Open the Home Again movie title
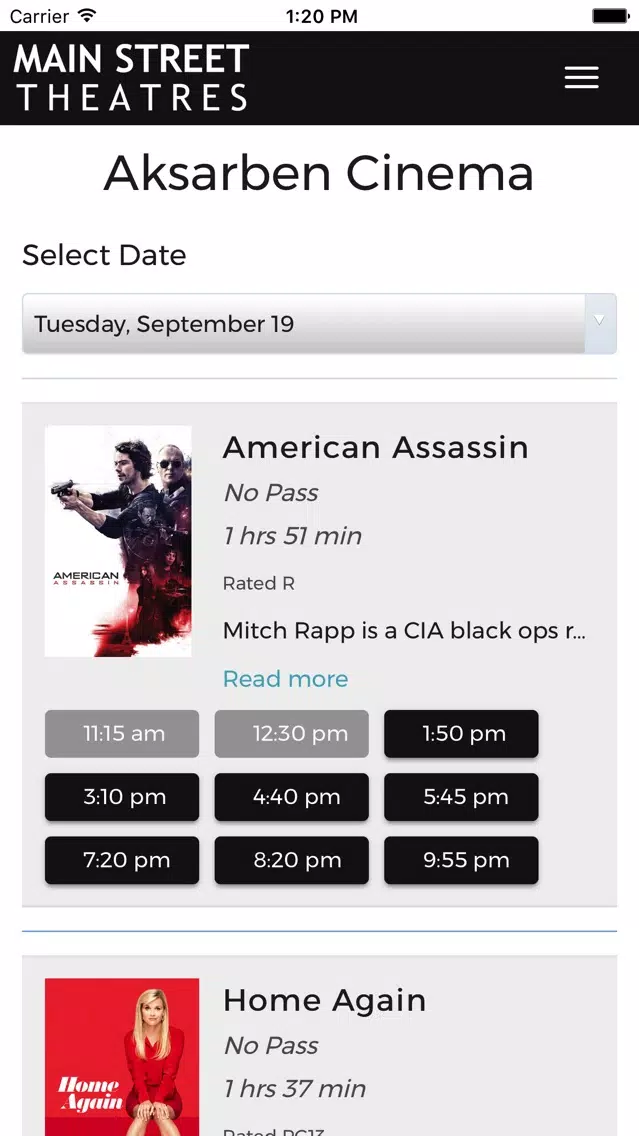639x1136 pixels. 324,1000
